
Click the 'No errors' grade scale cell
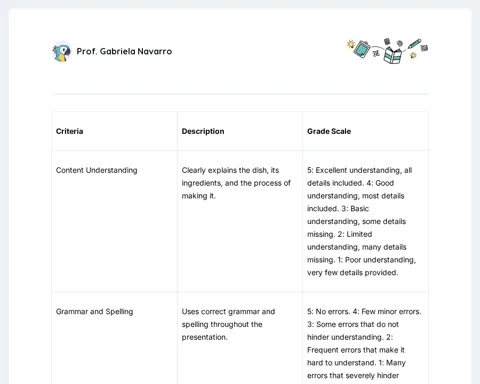[x=365, y=338]
